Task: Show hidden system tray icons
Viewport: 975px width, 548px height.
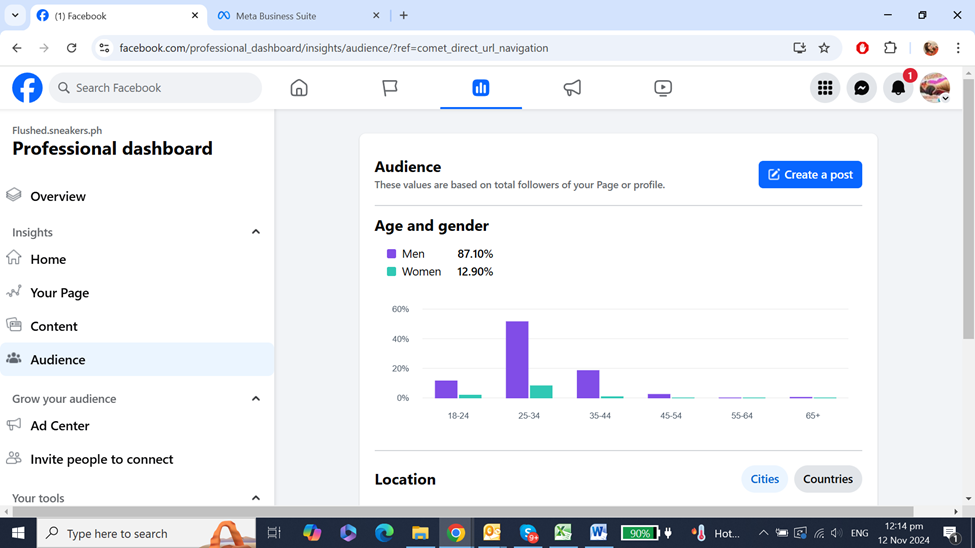Action: click(763, 533)
